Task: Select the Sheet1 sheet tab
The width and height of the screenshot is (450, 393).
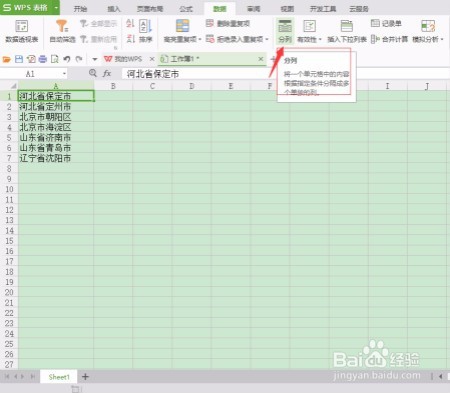Action: (59, 377)
